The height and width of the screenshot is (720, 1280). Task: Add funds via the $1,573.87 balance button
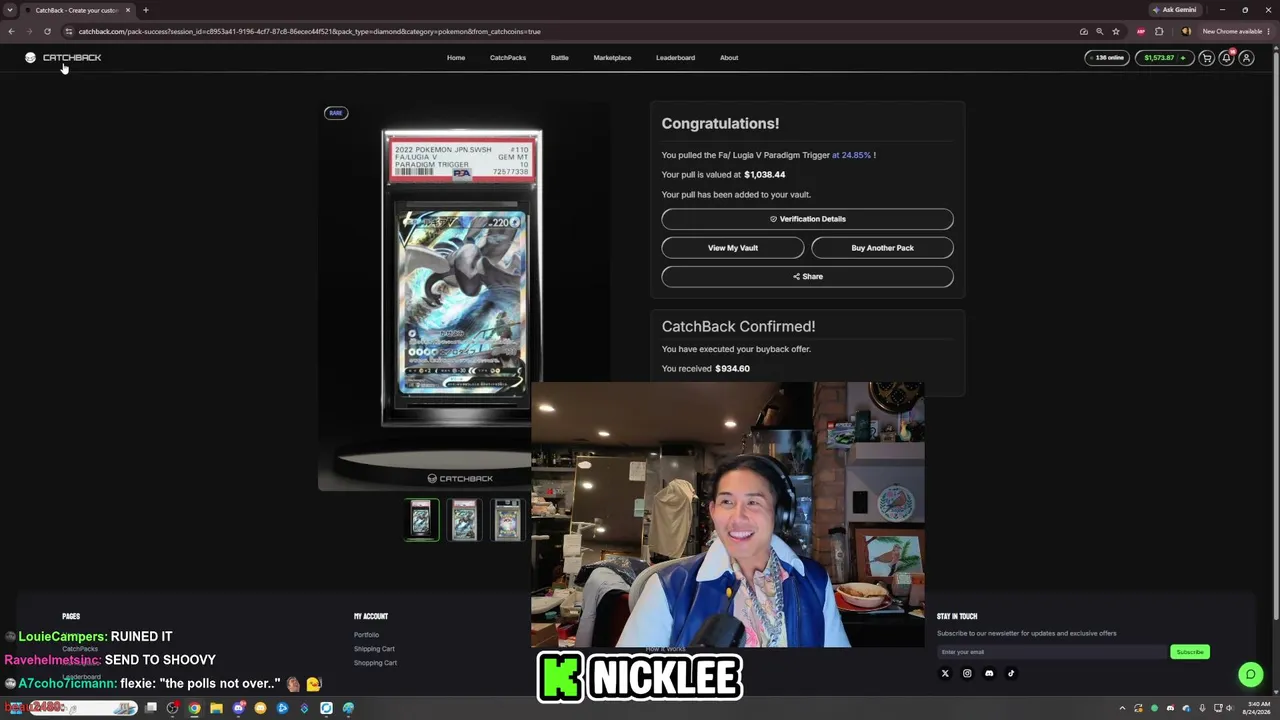[x=1164, y=58]
